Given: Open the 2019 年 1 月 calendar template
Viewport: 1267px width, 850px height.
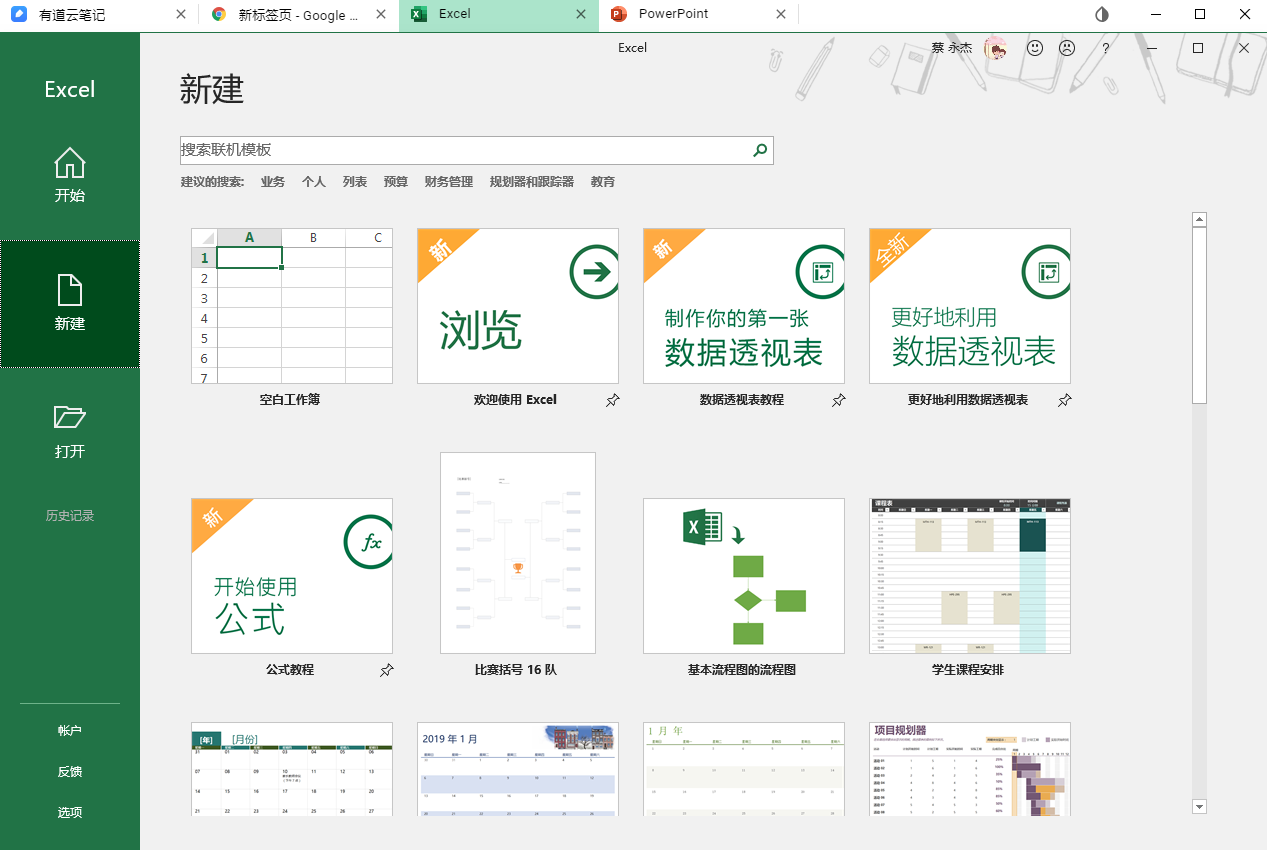Looking at the screenshot, I should (518, 769).
